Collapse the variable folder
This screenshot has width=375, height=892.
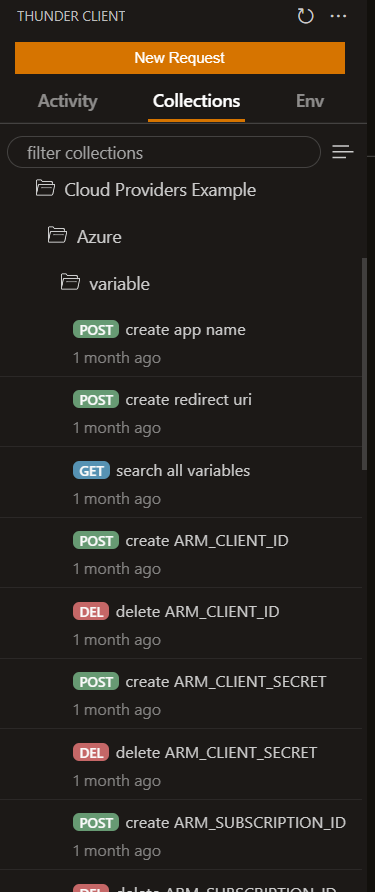(x=119, y=284)
